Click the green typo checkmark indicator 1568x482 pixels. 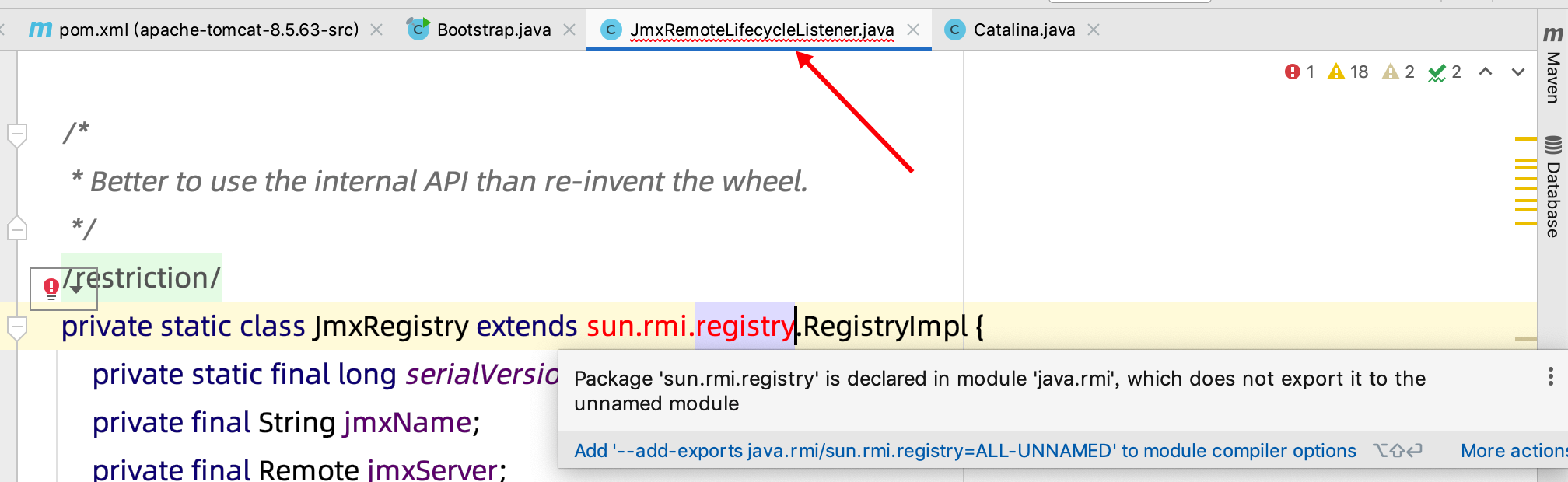tap(1444, 72)
